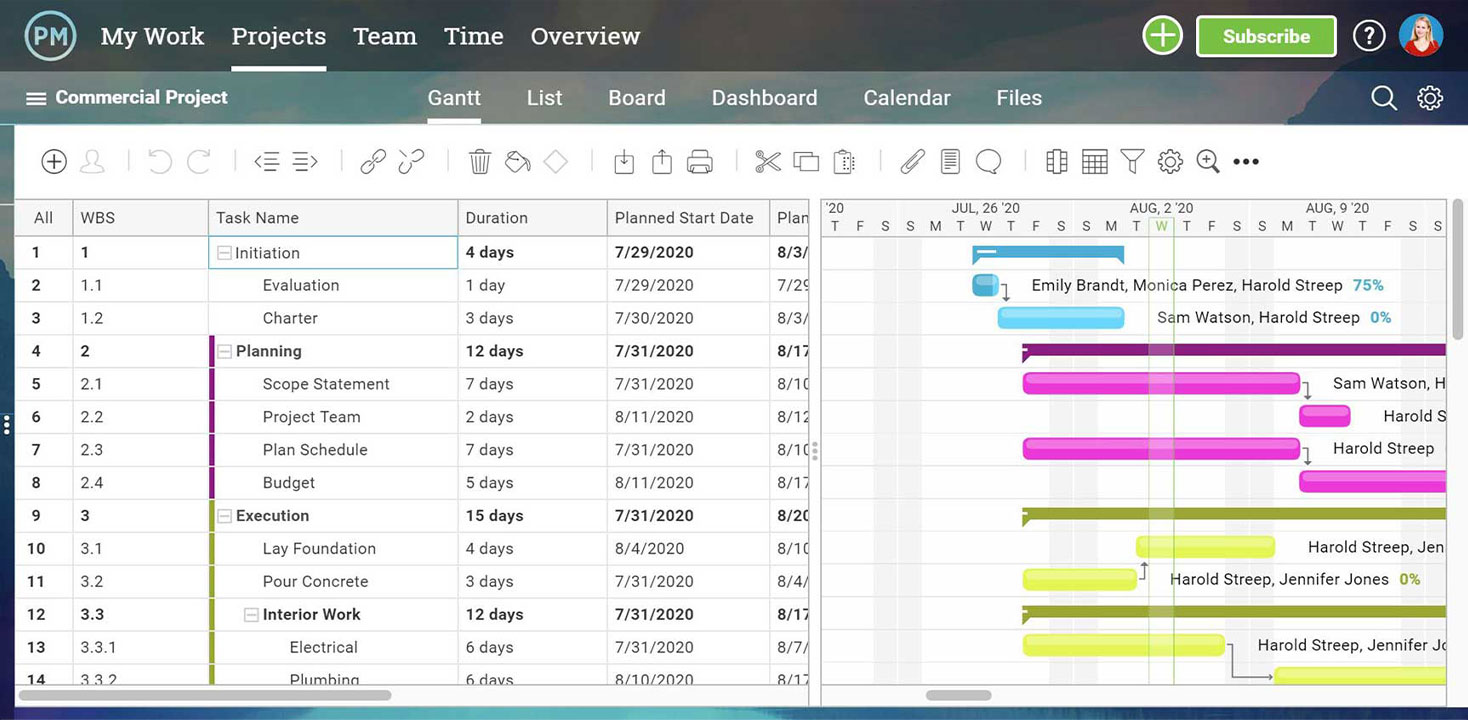
Task: Click the export upload icon
Action: click(x=662, y=161)
